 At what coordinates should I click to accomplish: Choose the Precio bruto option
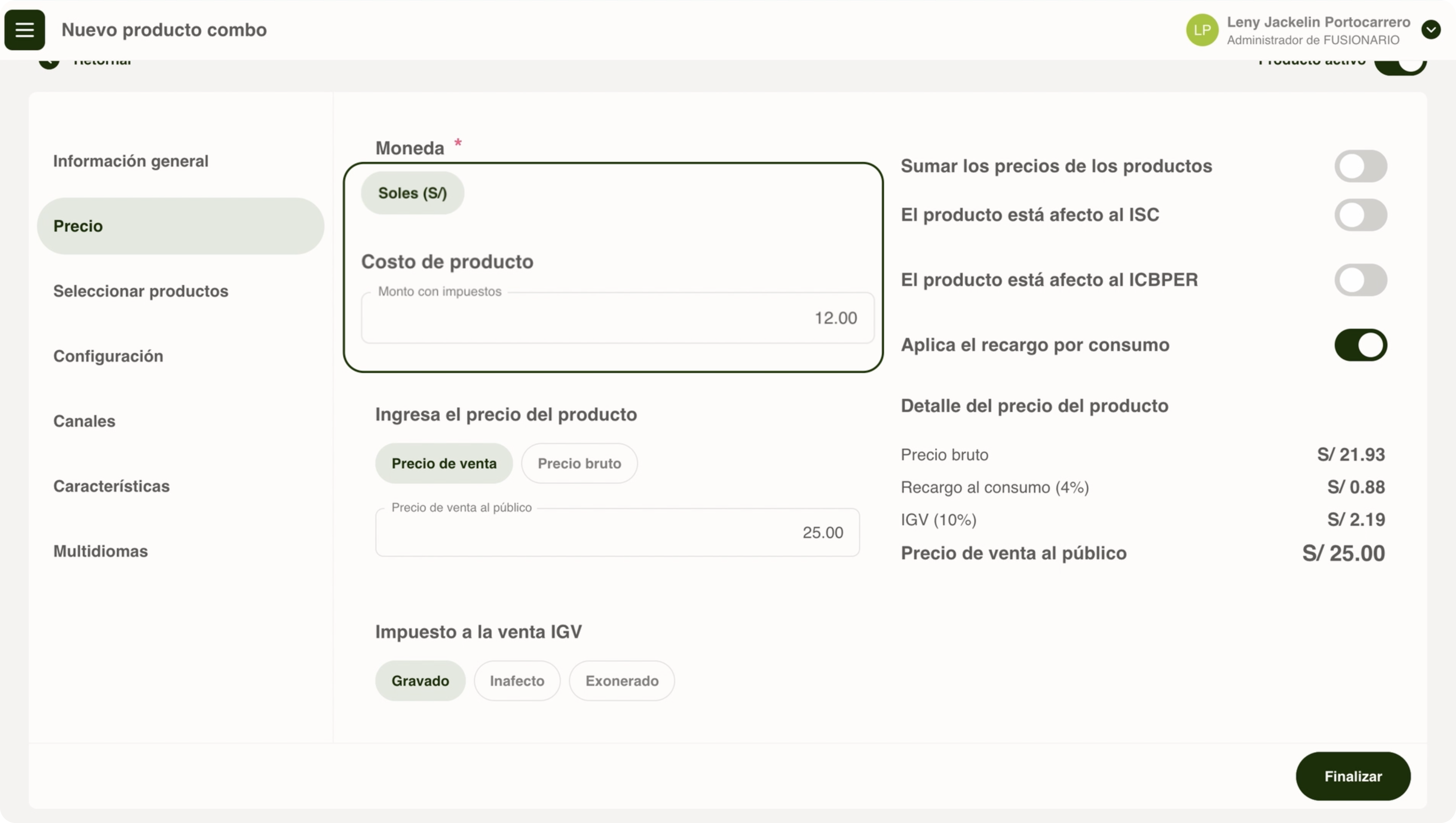point(579,464)
